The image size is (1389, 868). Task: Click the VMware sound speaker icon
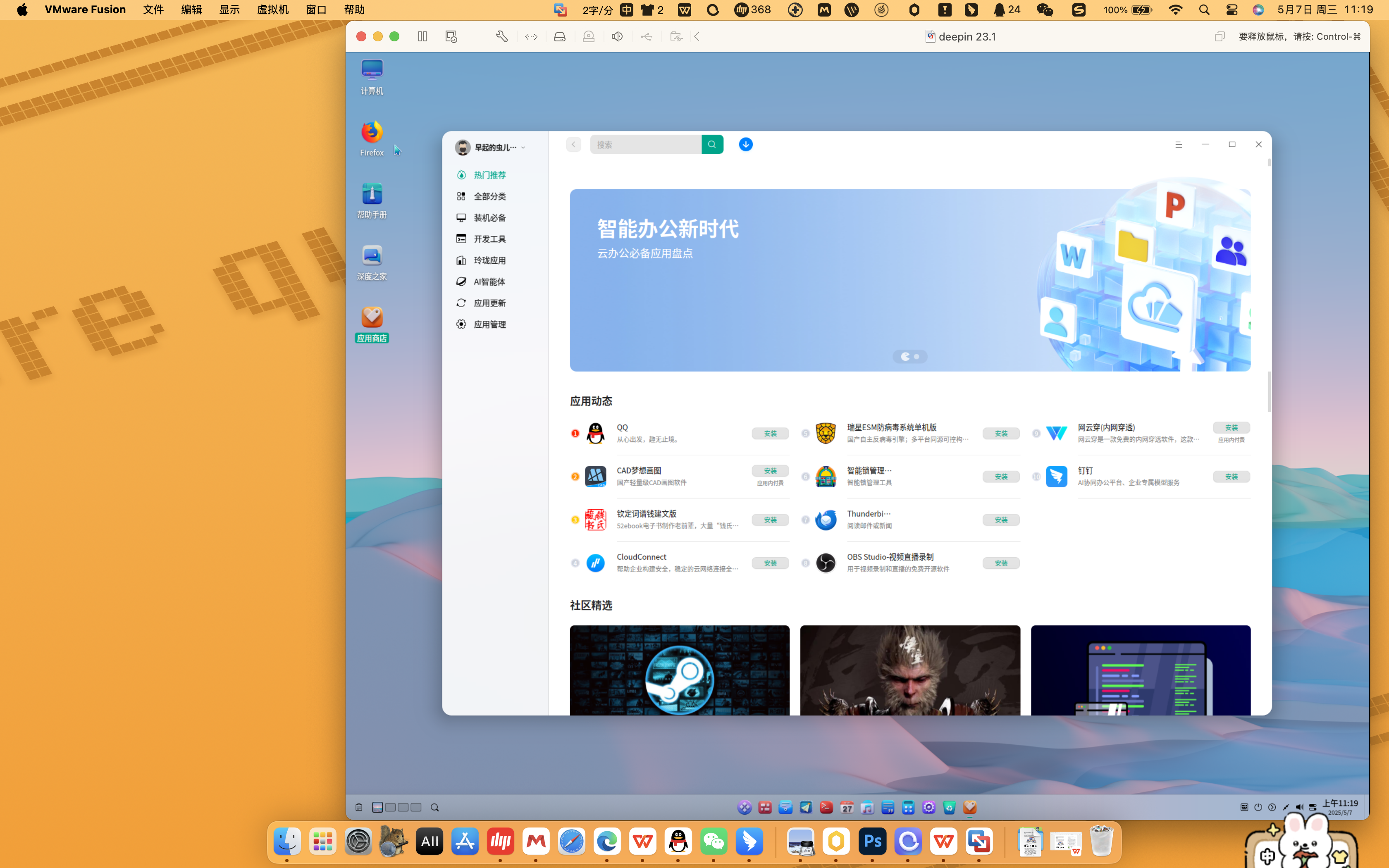tap(617, 37)
